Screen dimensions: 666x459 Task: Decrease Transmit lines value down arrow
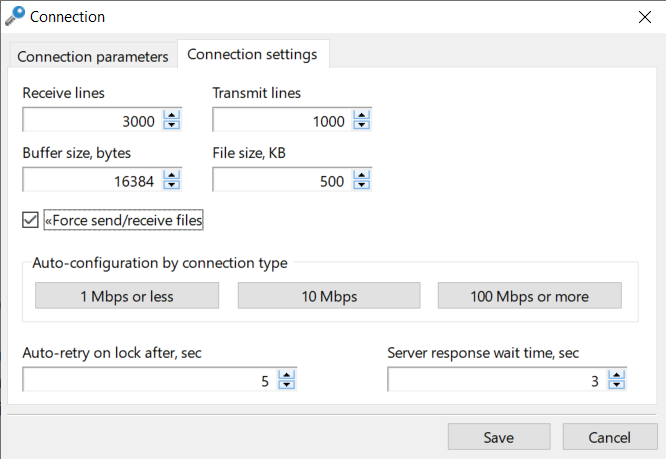[x=361, y=125]
